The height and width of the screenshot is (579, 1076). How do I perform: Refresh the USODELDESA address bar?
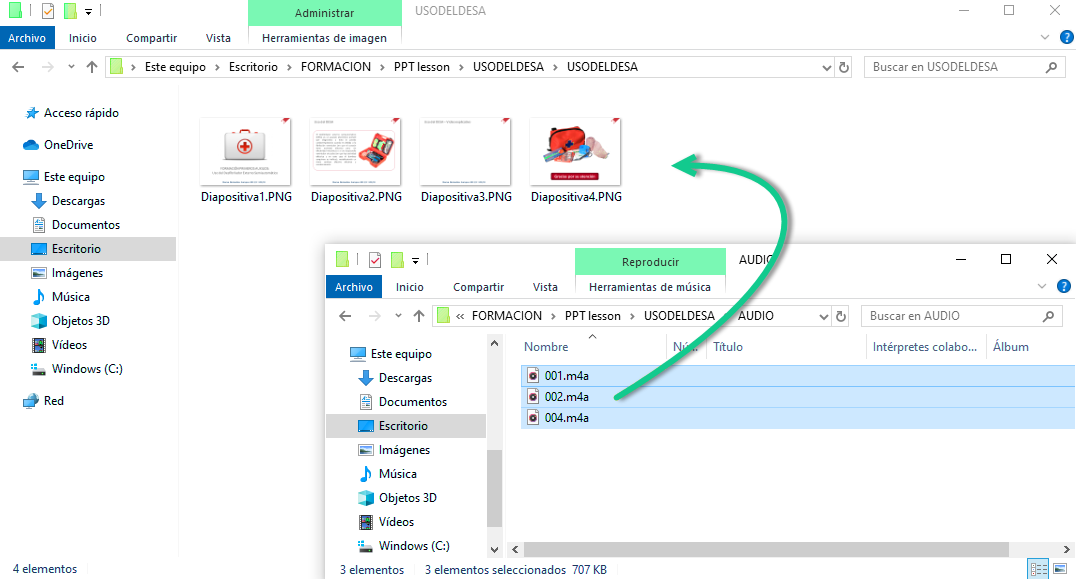click(x=844, y=67)
